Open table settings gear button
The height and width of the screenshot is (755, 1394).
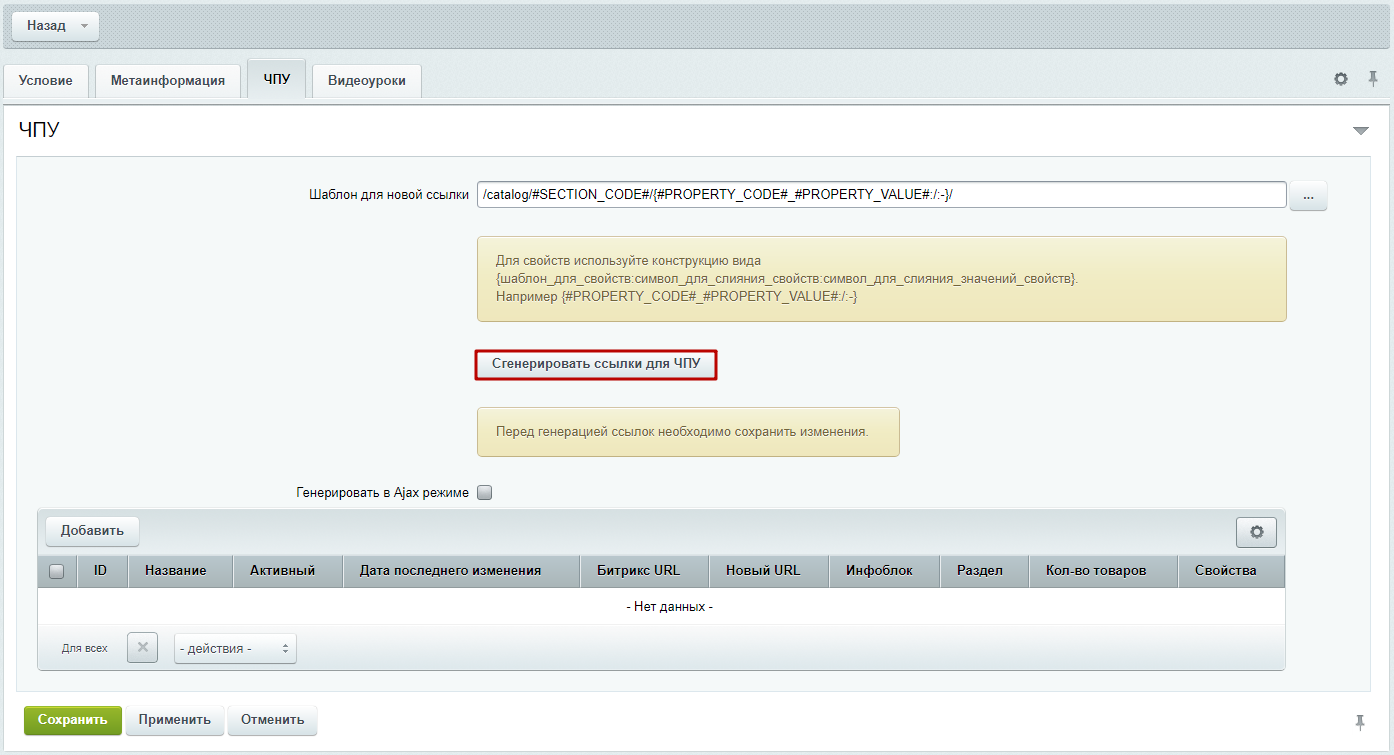click(x=1256, y=533)
